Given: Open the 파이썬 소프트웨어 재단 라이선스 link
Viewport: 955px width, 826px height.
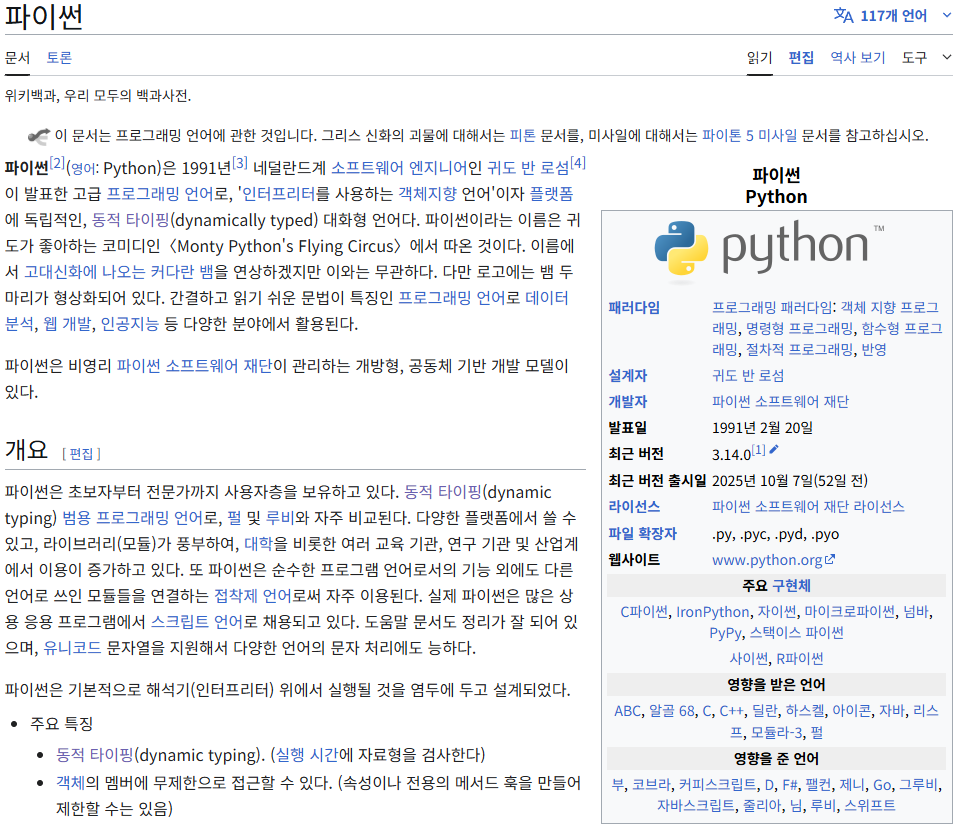Looking at the screenshot, I should (808, 506).
